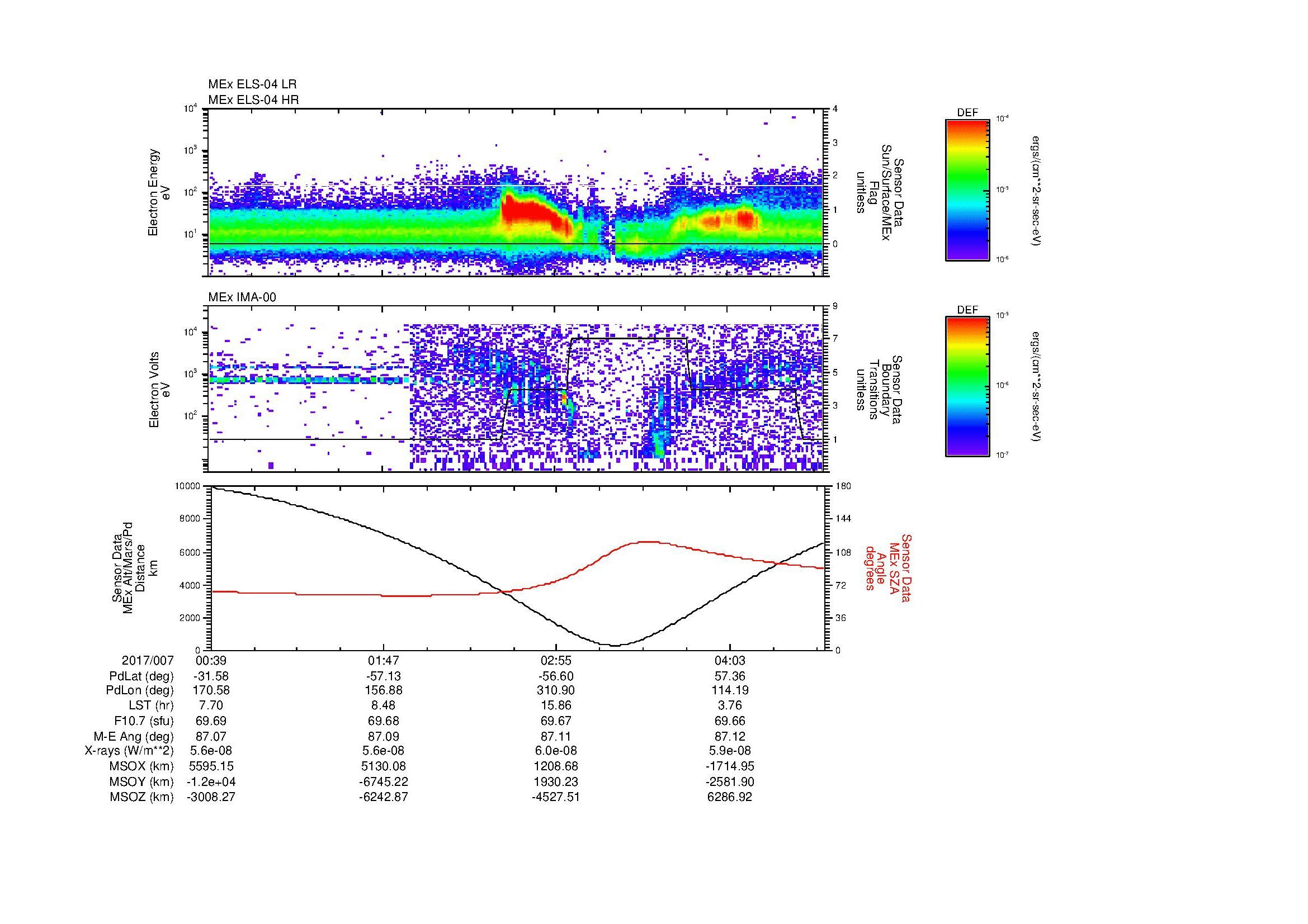Click the time tick '02:55'
Image resolution: width=1308 pixels, height=924 pixels.
(556, 661)
